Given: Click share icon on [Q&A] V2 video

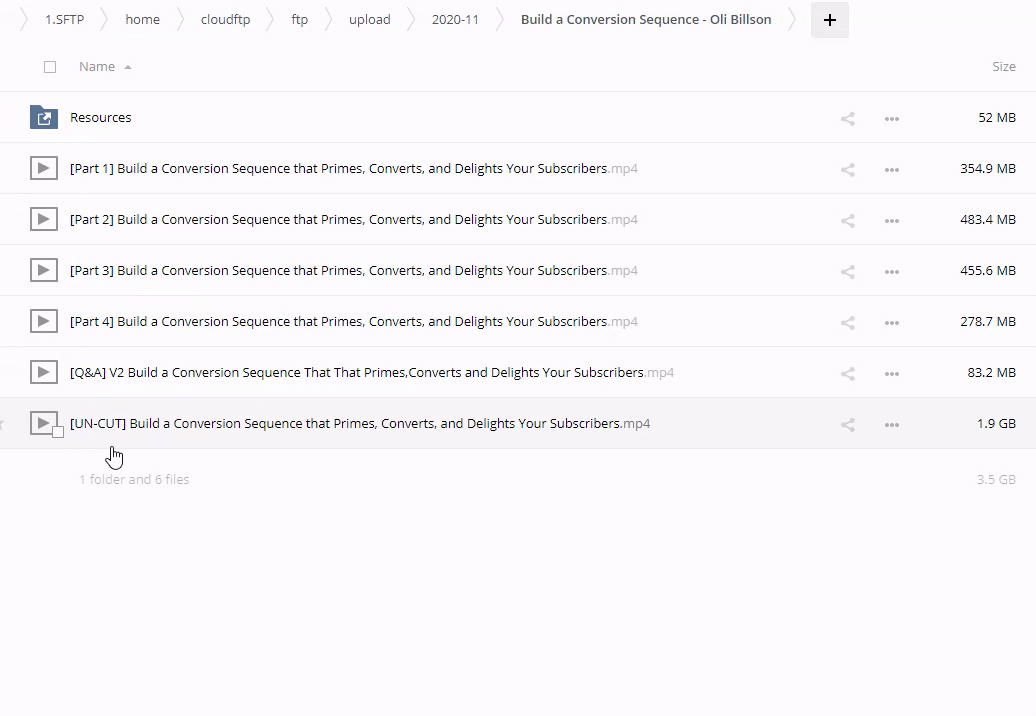Looking at the screenshot, I should click(847, 373).
